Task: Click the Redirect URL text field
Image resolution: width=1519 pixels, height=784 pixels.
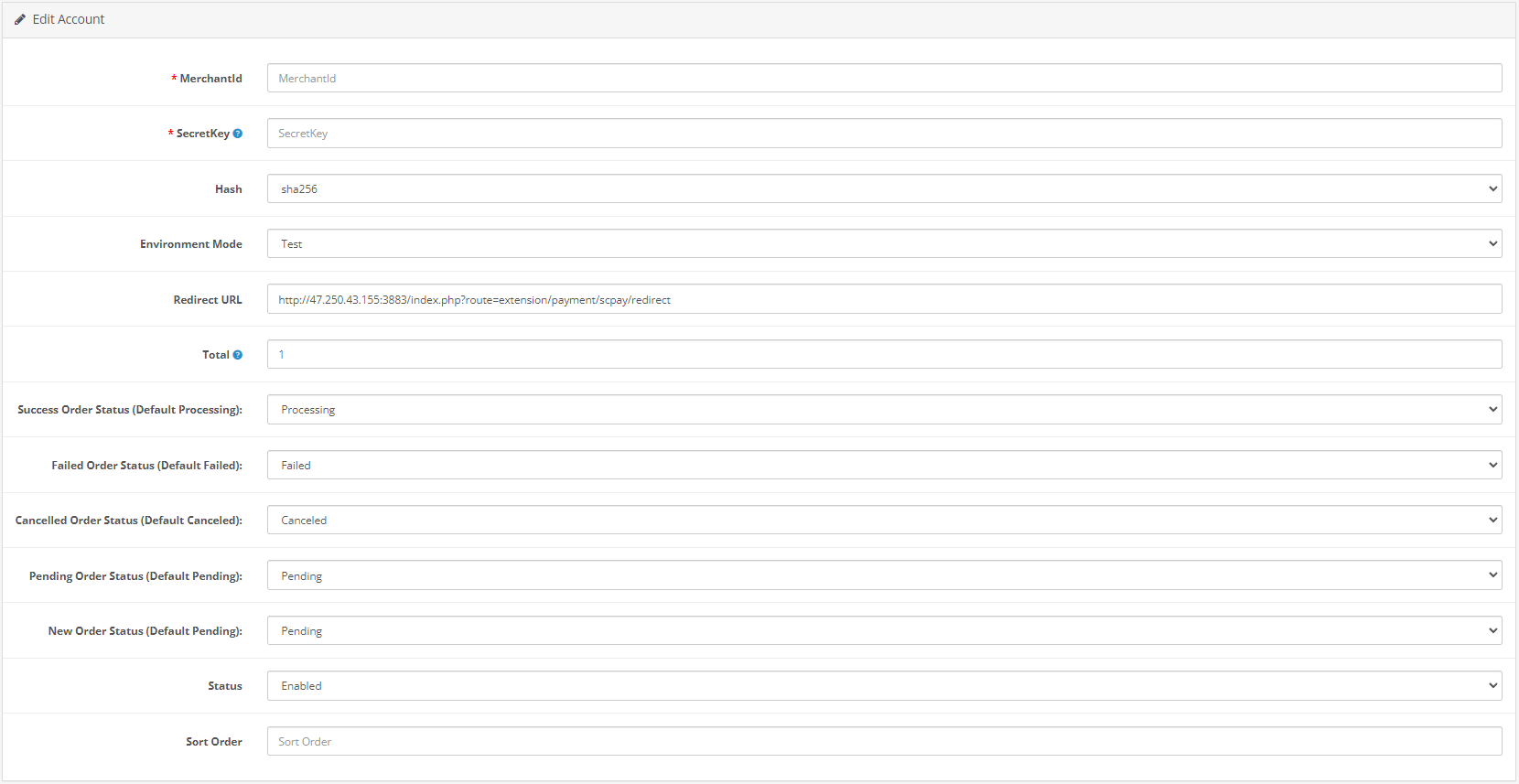Action: coord(884,299)
